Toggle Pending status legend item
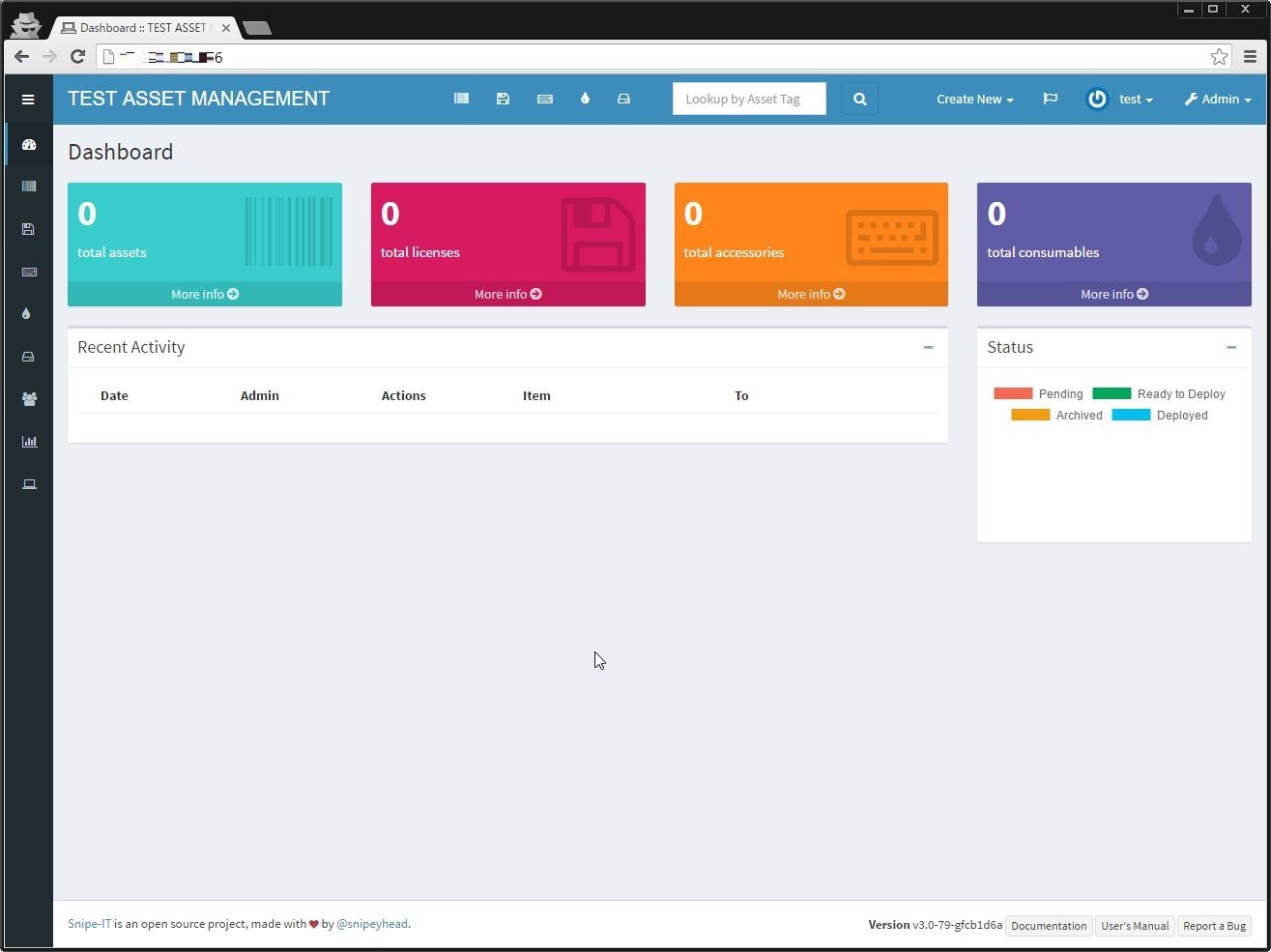 (x=1038, y=394)
